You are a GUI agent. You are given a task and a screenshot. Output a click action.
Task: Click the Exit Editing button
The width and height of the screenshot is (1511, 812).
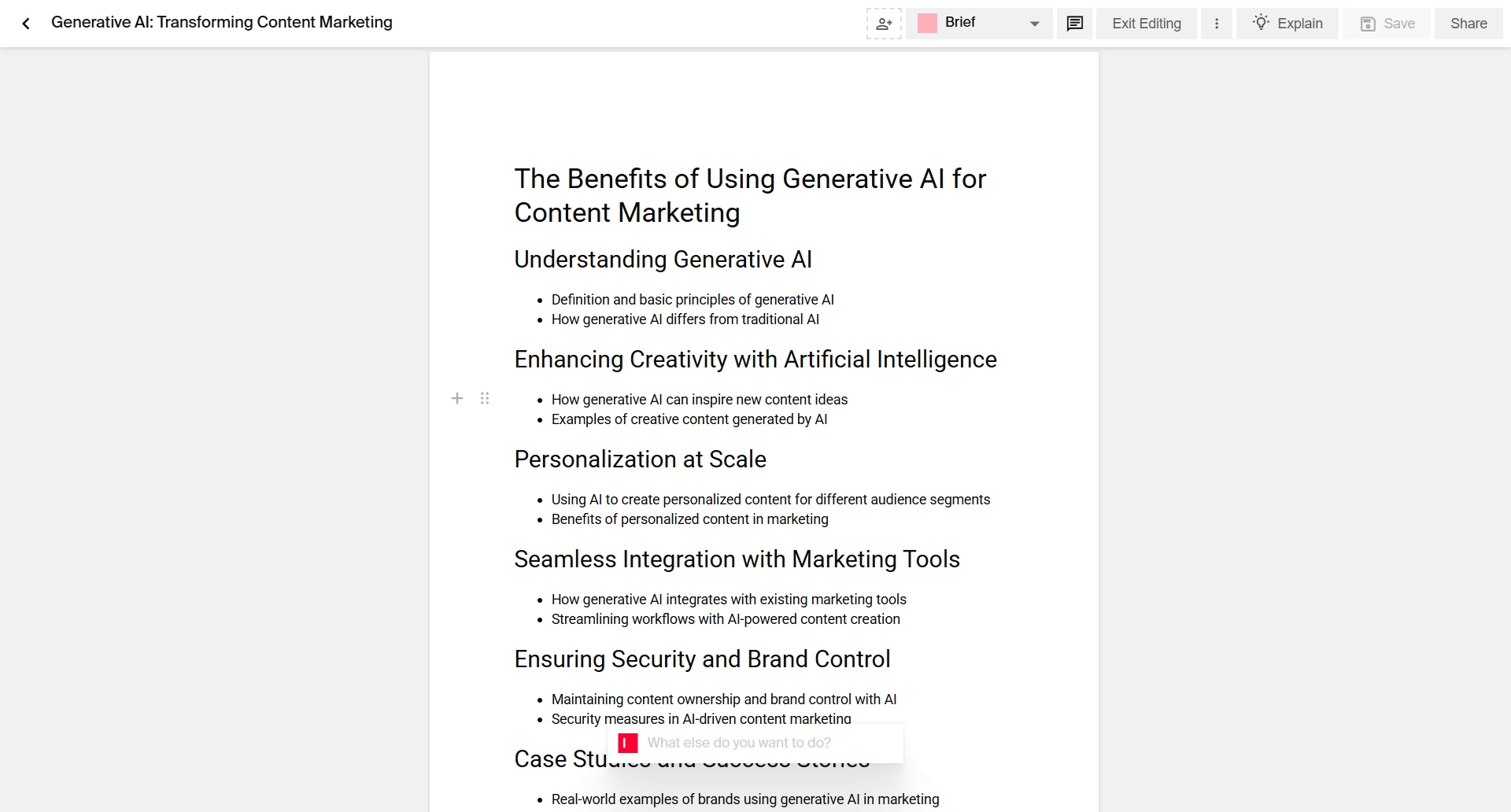[1147, 24]
